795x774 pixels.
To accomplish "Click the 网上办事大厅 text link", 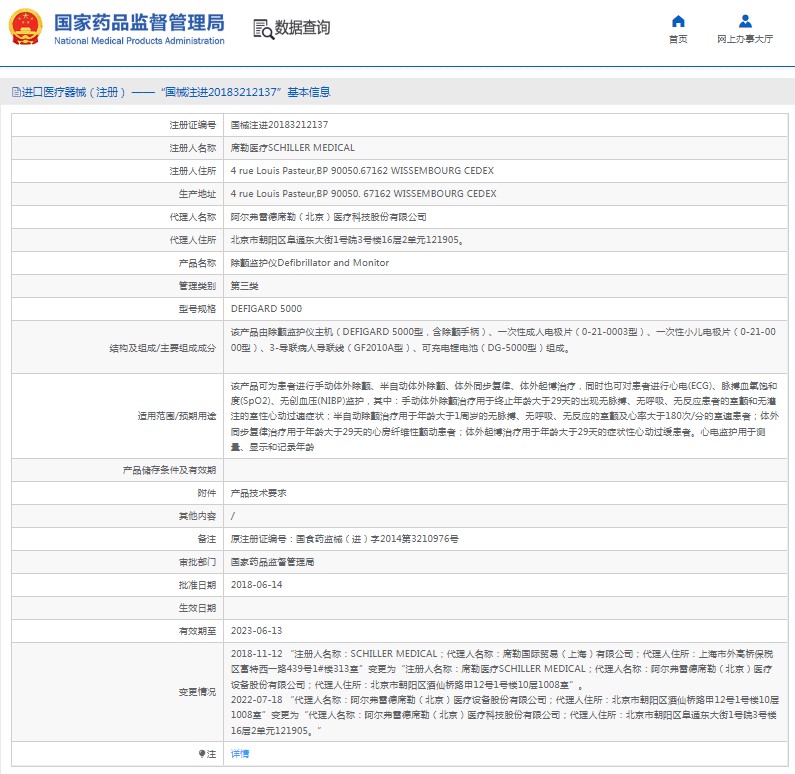I will click(x=745, y=39).
